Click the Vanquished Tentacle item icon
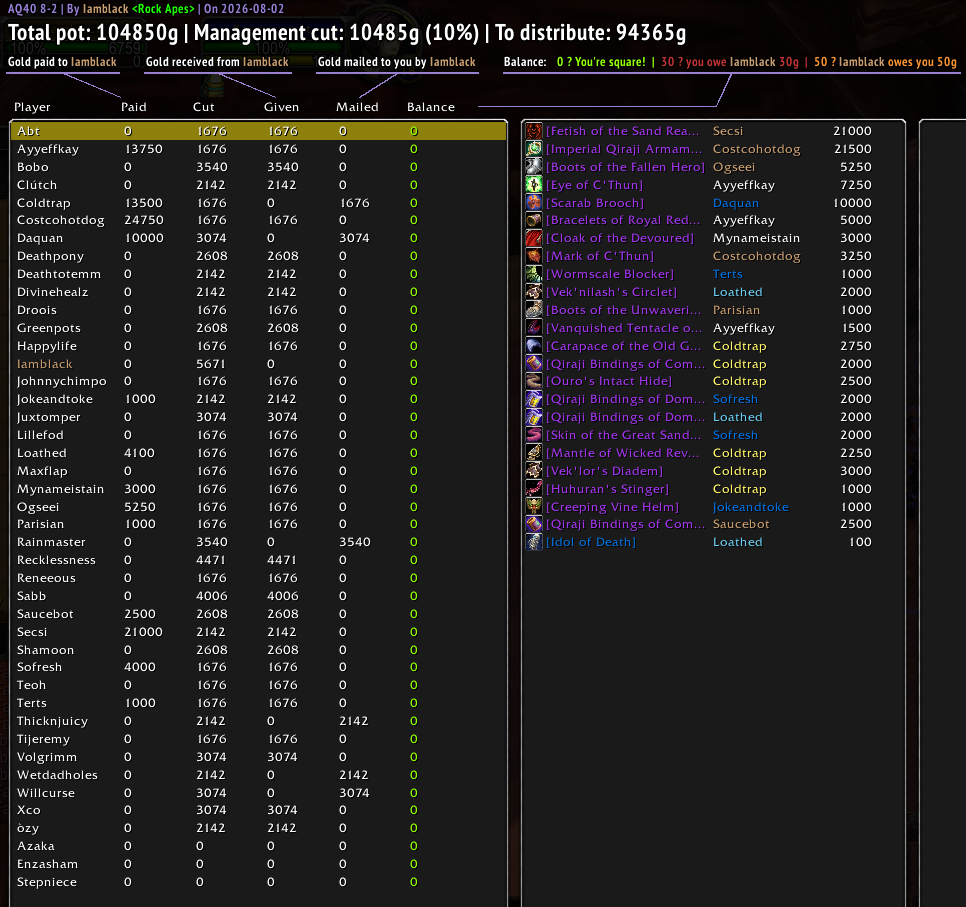 (x=534, y=328)
